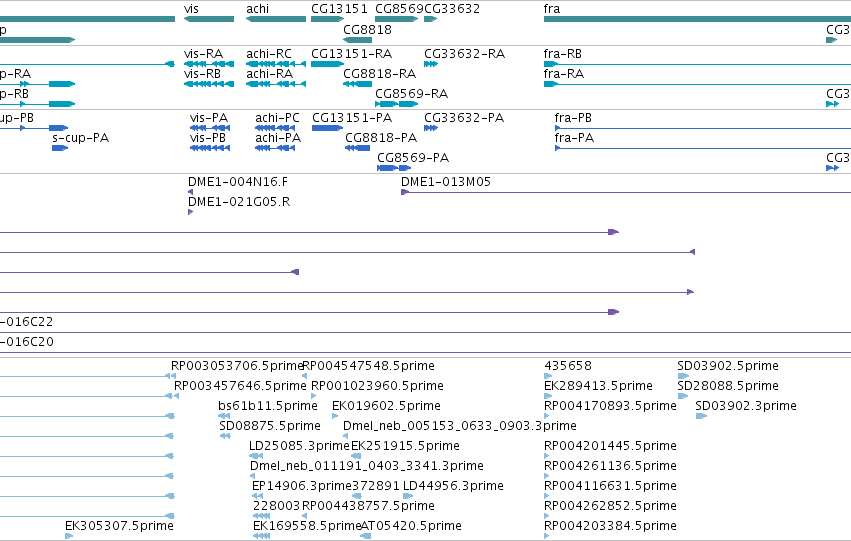Click the RP004201445.5prime EST
851x541 pixels.
(x=547, y=456)
